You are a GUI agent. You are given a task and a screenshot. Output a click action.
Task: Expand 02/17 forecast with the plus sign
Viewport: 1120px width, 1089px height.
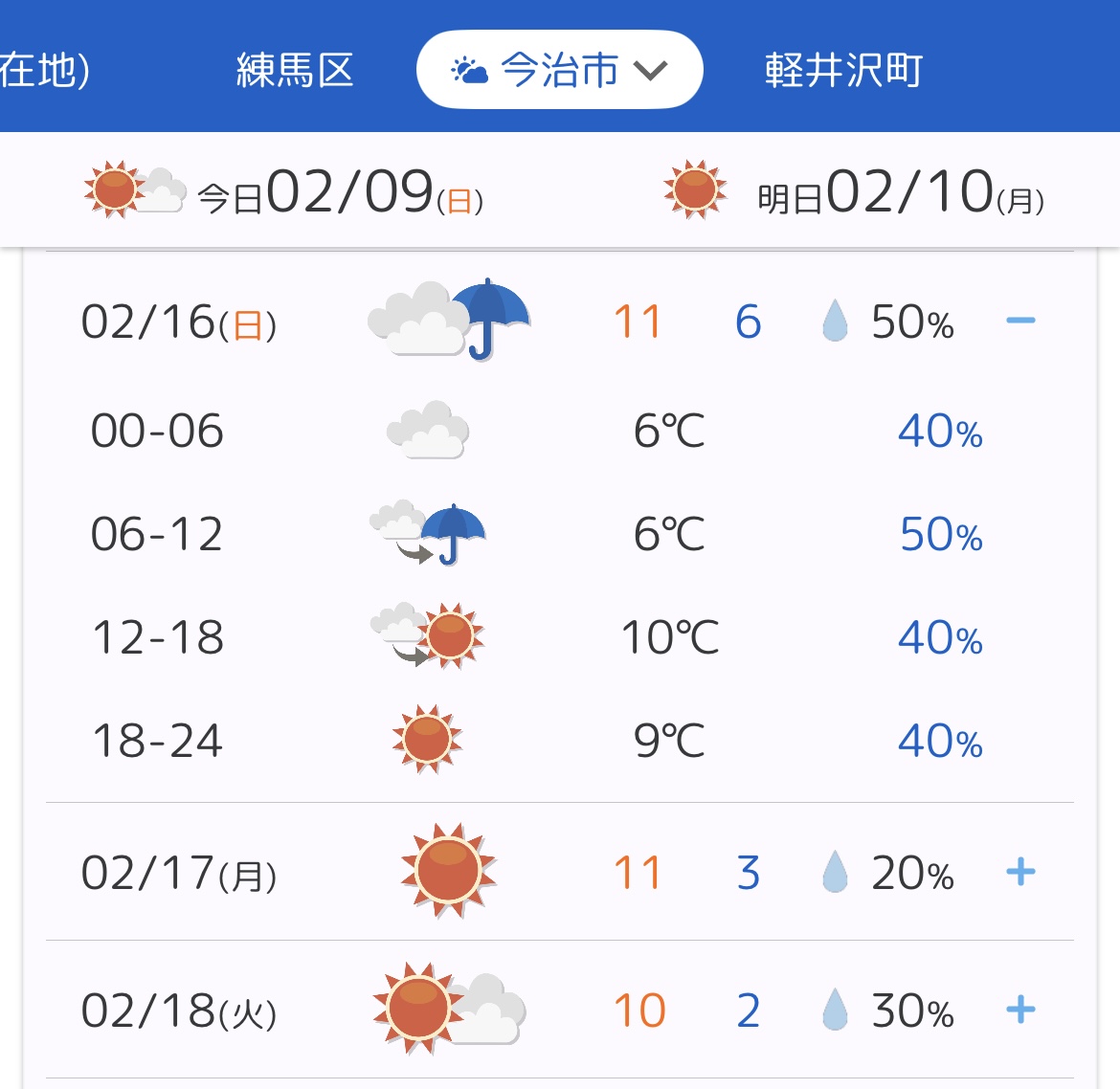point(1020,872)
